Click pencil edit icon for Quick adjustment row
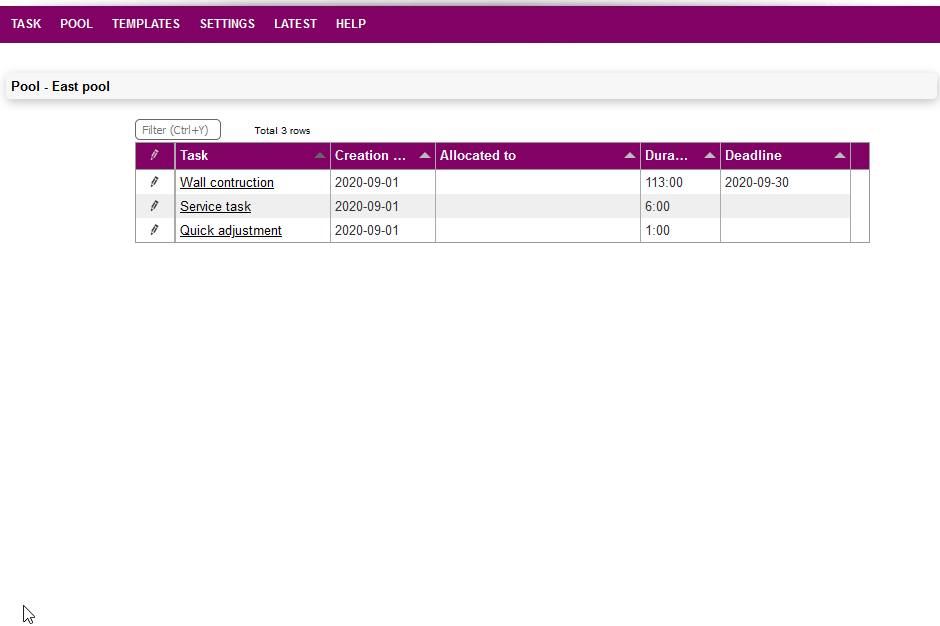 point(154,230)
